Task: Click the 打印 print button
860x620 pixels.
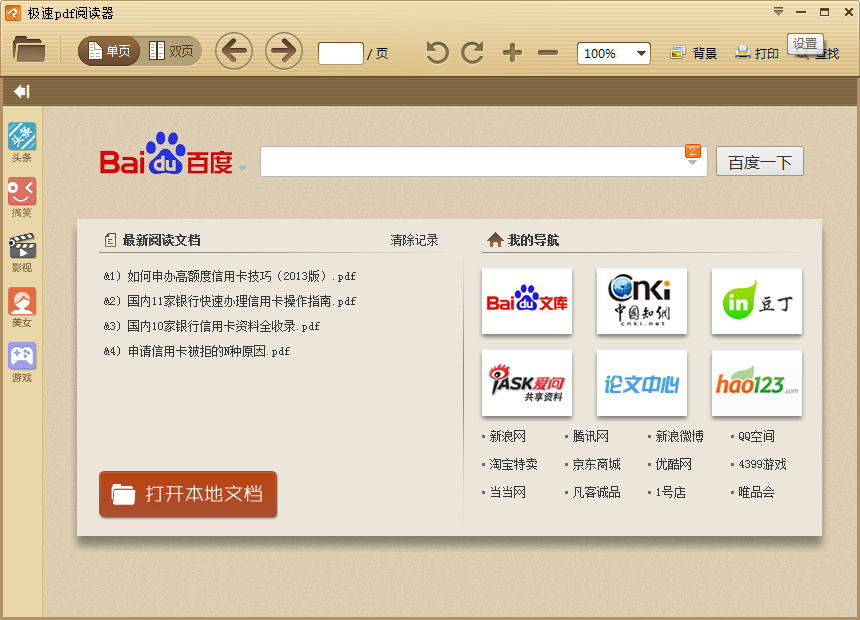Action: (757, 53)
